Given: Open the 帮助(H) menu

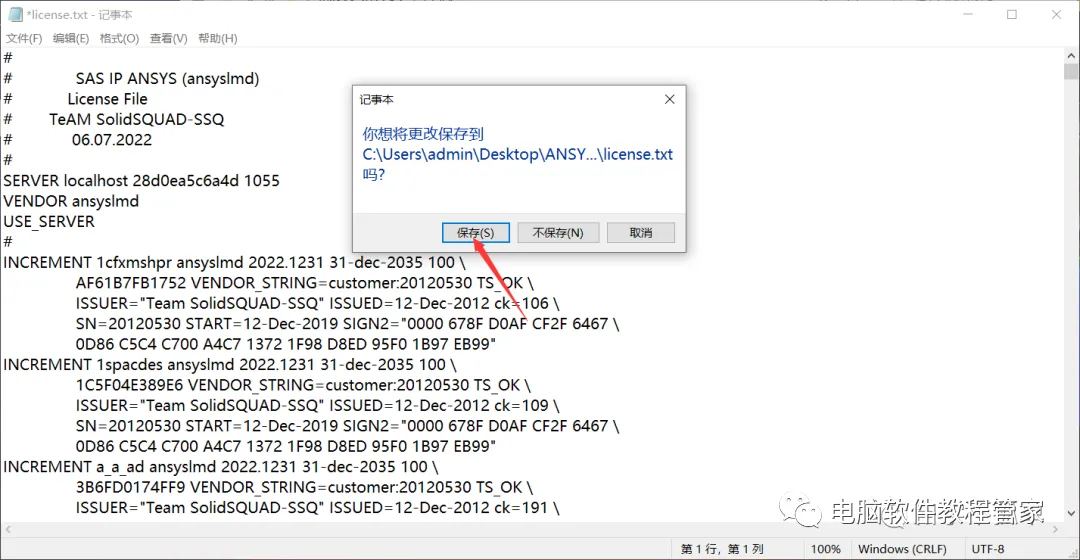Looking at the screenshot, I should click(218, 38).
